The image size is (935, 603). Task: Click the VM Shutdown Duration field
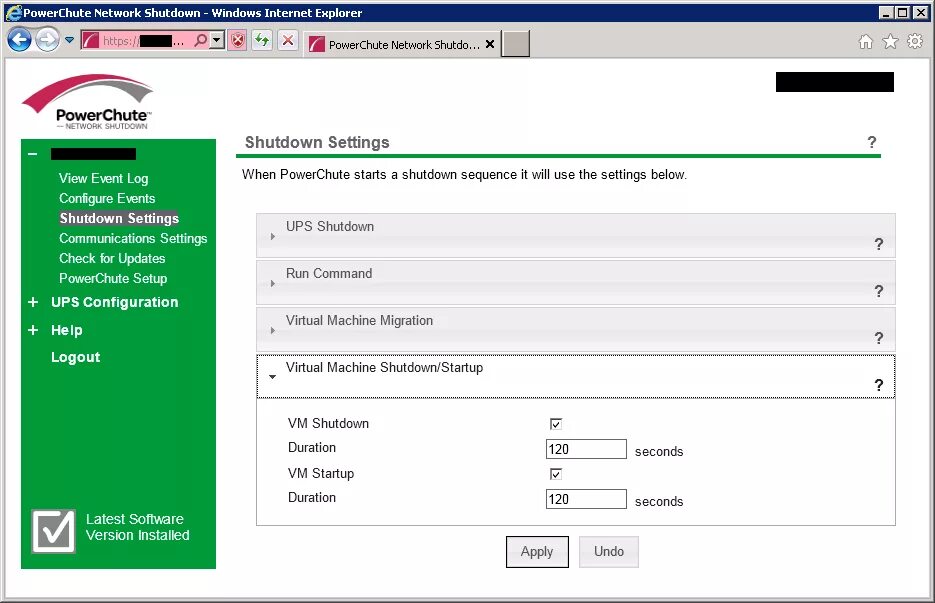coord(586,449)
